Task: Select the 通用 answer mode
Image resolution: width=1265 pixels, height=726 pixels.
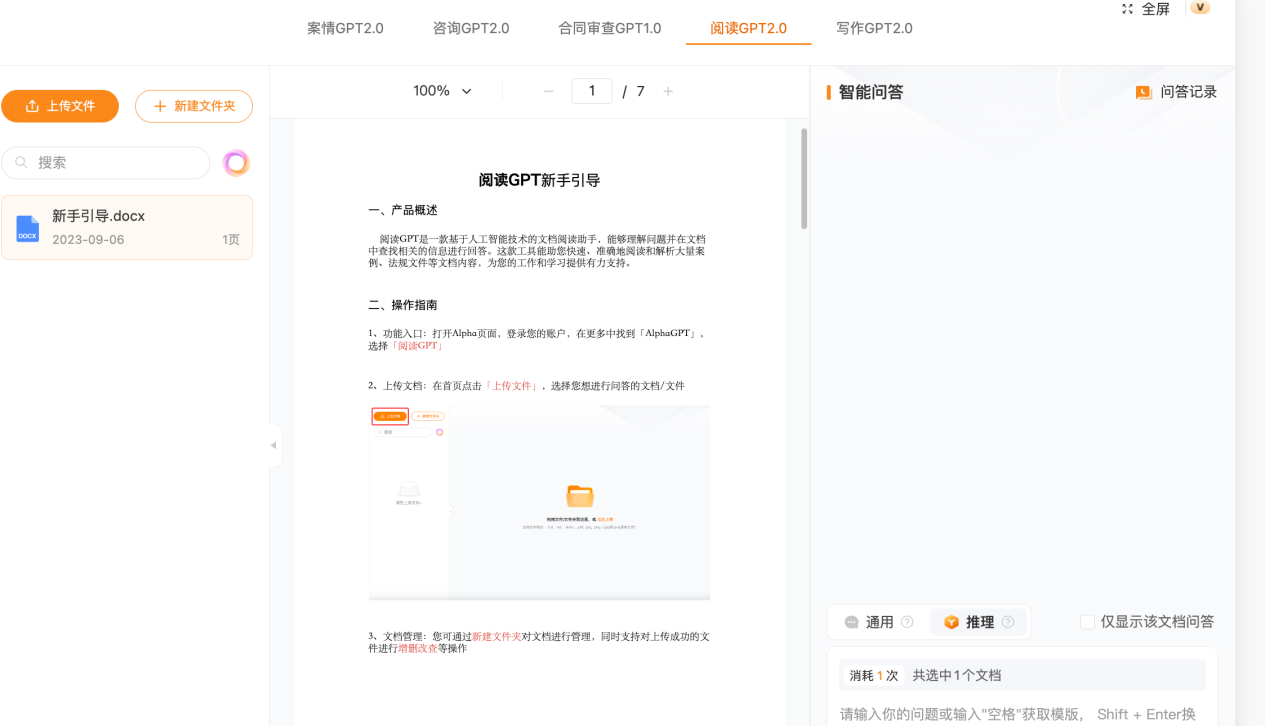Action: click(869, 622)
